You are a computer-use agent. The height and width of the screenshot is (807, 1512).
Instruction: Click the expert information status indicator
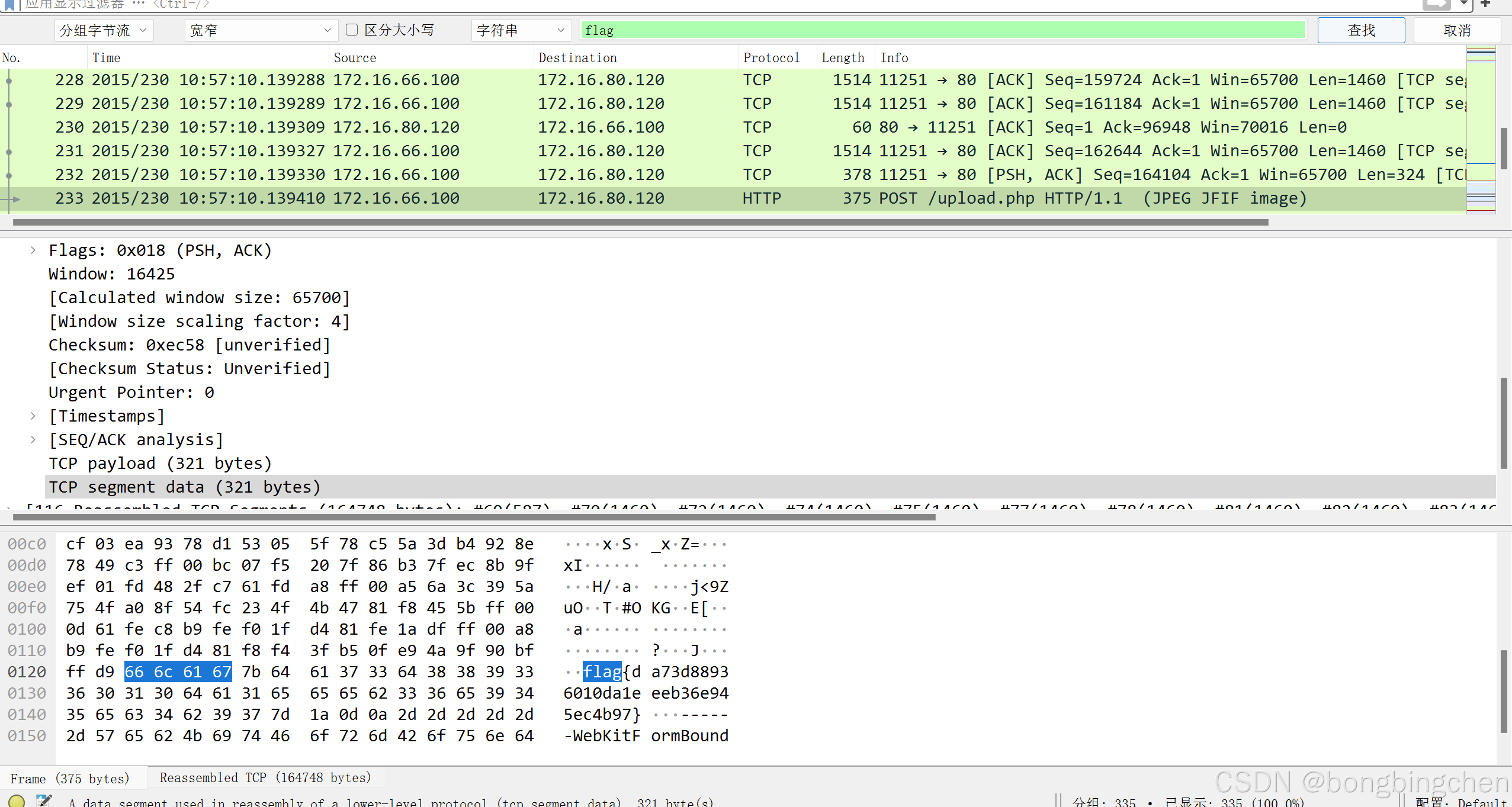(17, 800)
